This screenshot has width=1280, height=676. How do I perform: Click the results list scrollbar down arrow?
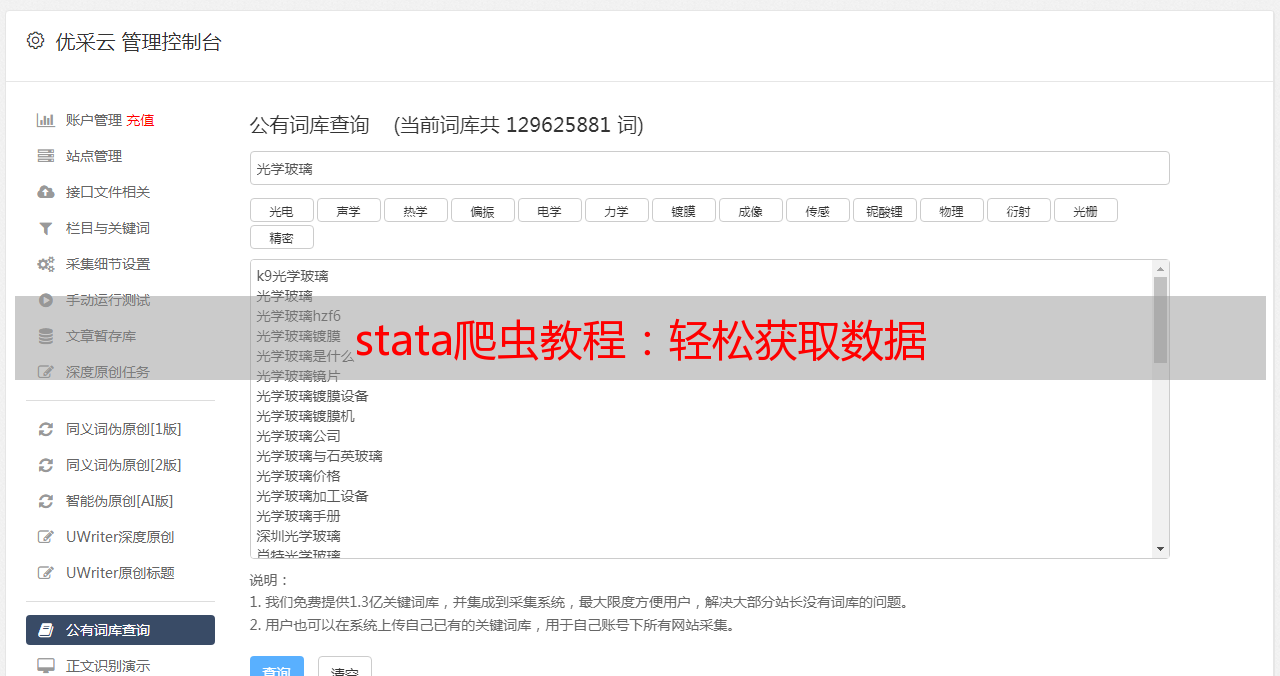(x=1160, y=549)
